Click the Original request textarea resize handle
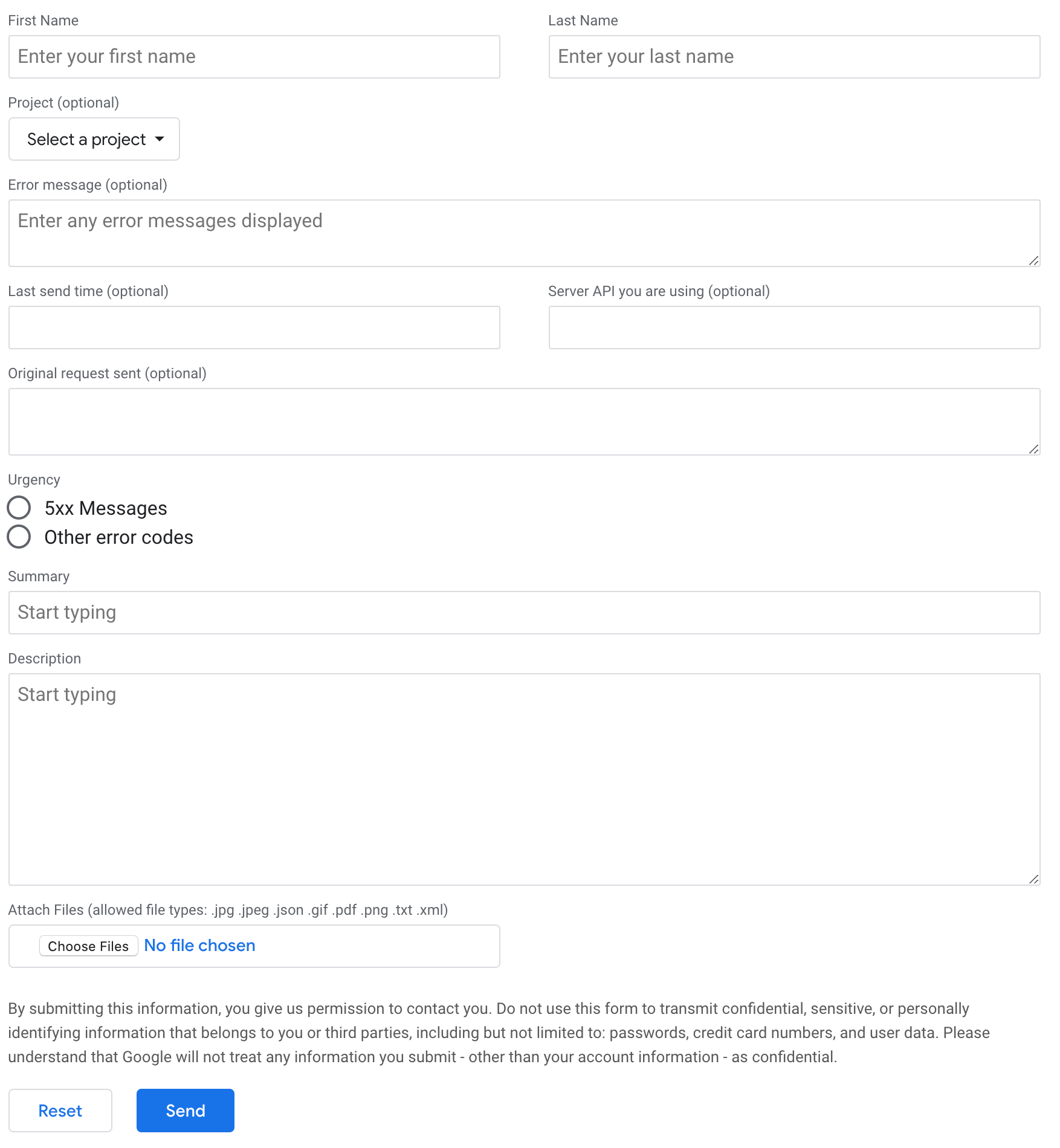 1033,449
